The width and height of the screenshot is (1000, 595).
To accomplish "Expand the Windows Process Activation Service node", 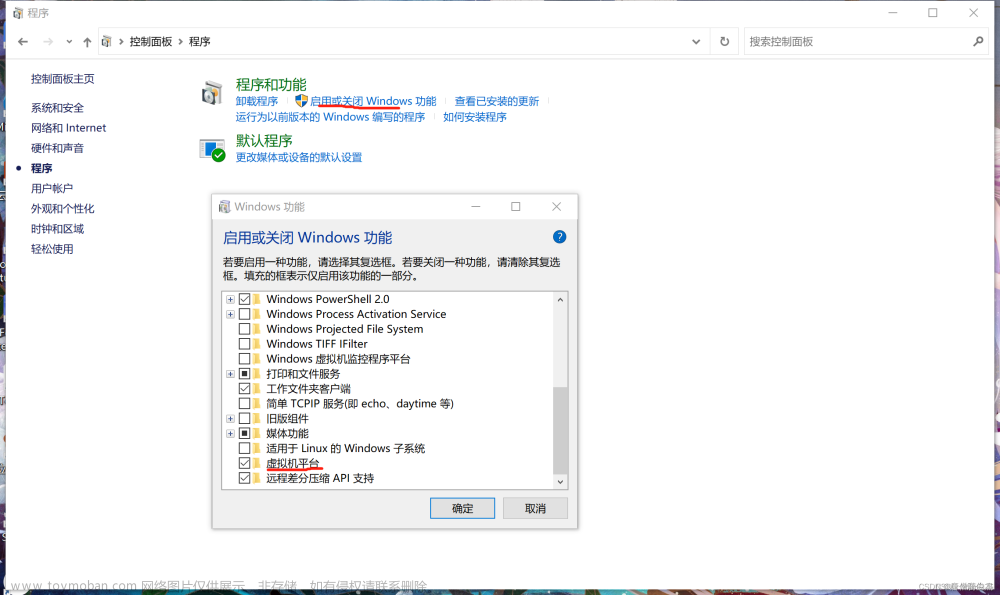I will coord(230,314).
